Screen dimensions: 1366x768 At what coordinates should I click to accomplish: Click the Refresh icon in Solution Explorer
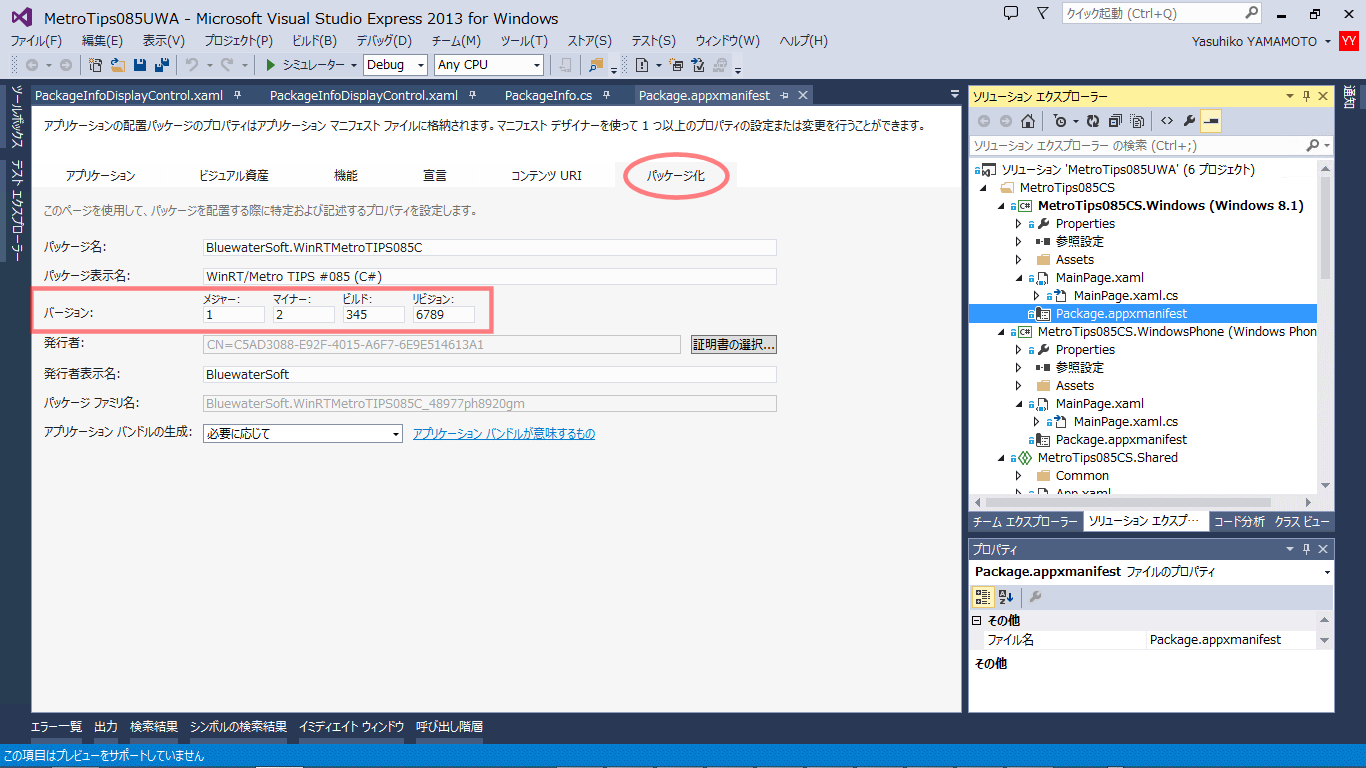tap(1093, 121)
